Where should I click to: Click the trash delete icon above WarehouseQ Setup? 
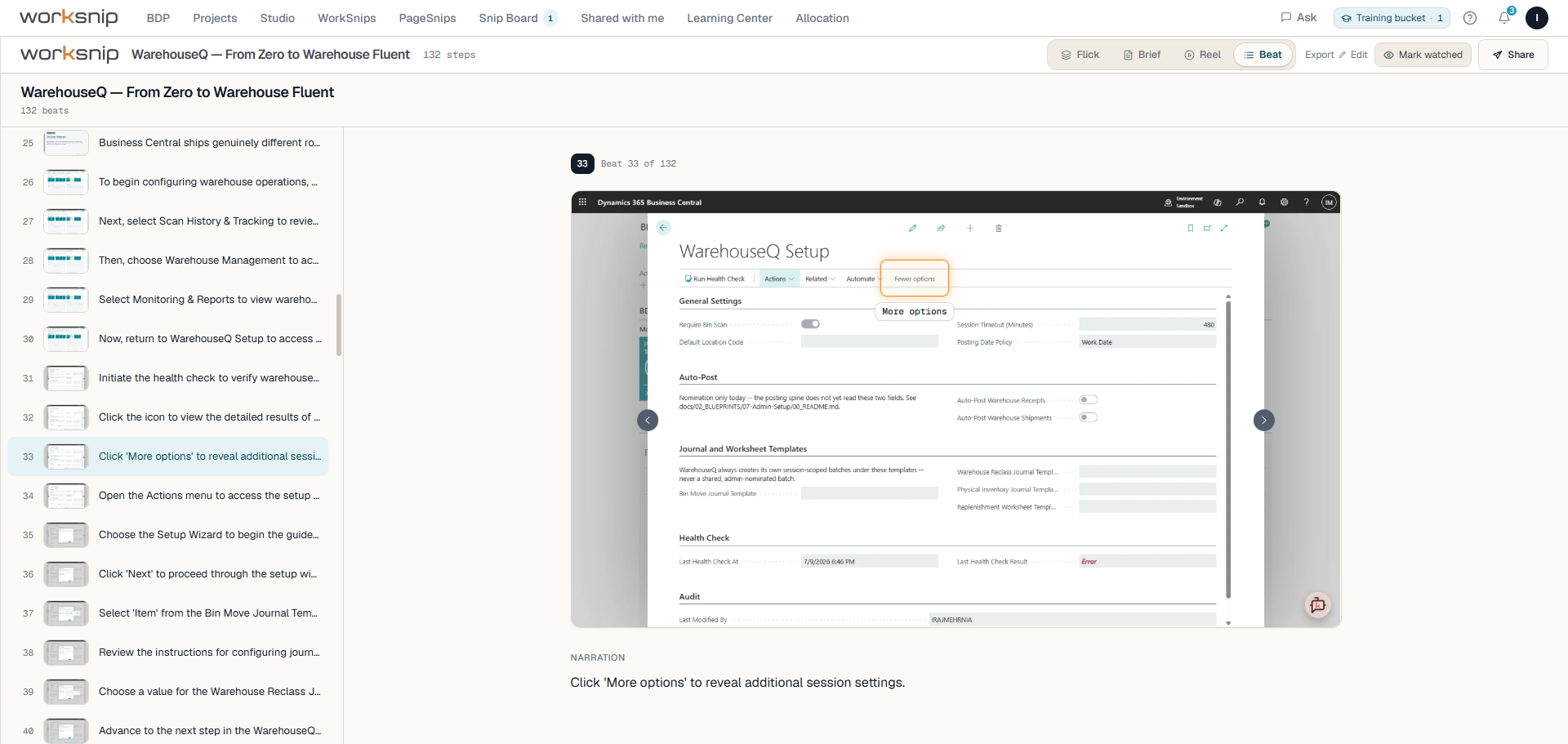999,229
